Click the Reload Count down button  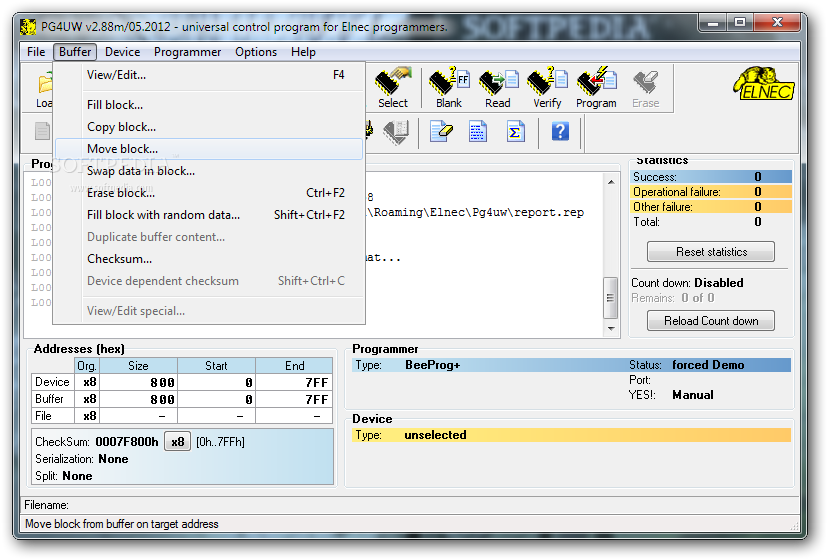(711, 321)
